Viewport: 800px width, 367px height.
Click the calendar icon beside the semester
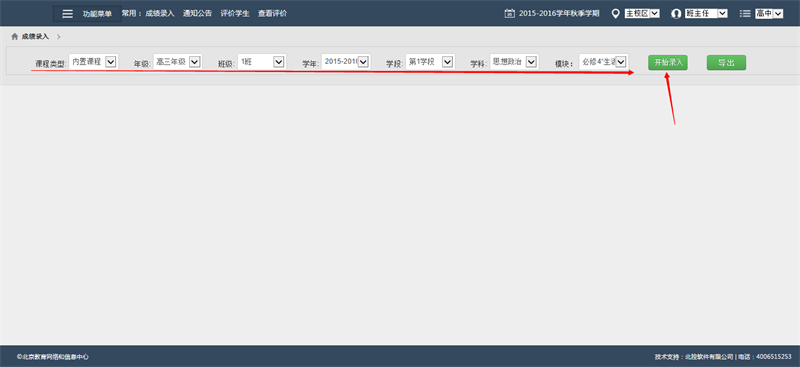[509, 14]
